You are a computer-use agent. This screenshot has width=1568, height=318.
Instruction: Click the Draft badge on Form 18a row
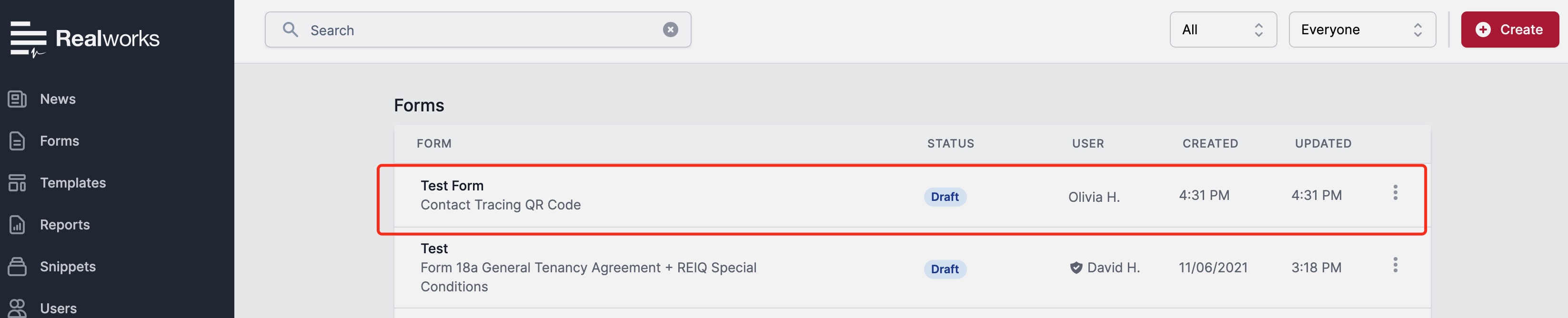click(945, 269)
